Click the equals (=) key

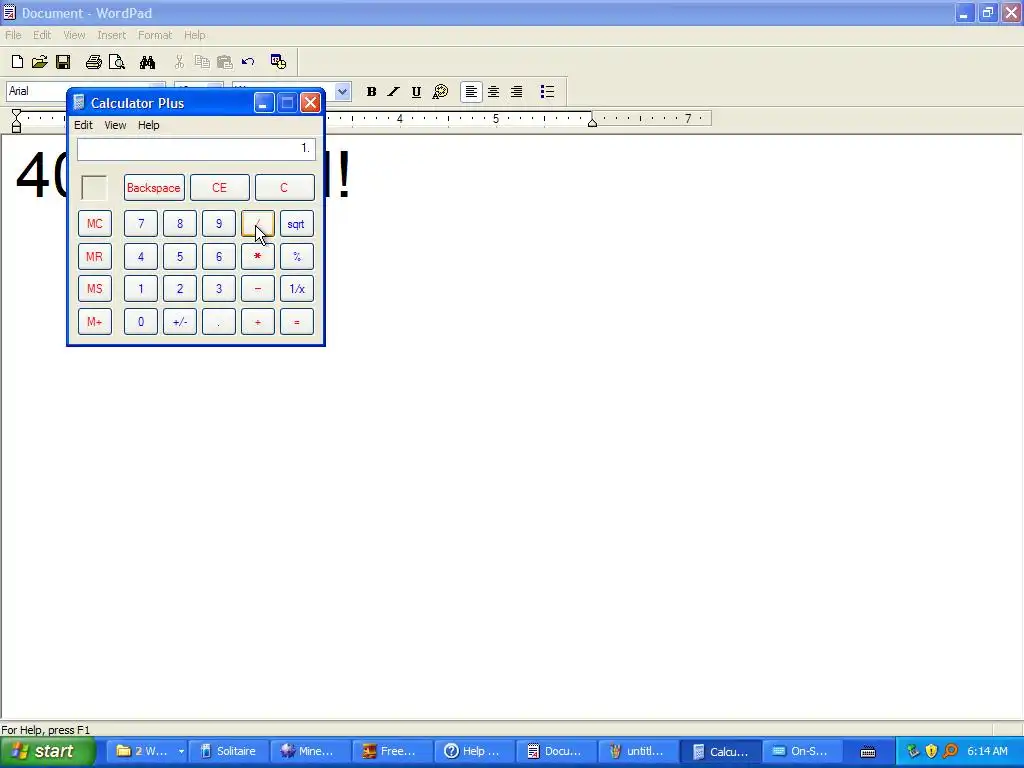[296, 322]
